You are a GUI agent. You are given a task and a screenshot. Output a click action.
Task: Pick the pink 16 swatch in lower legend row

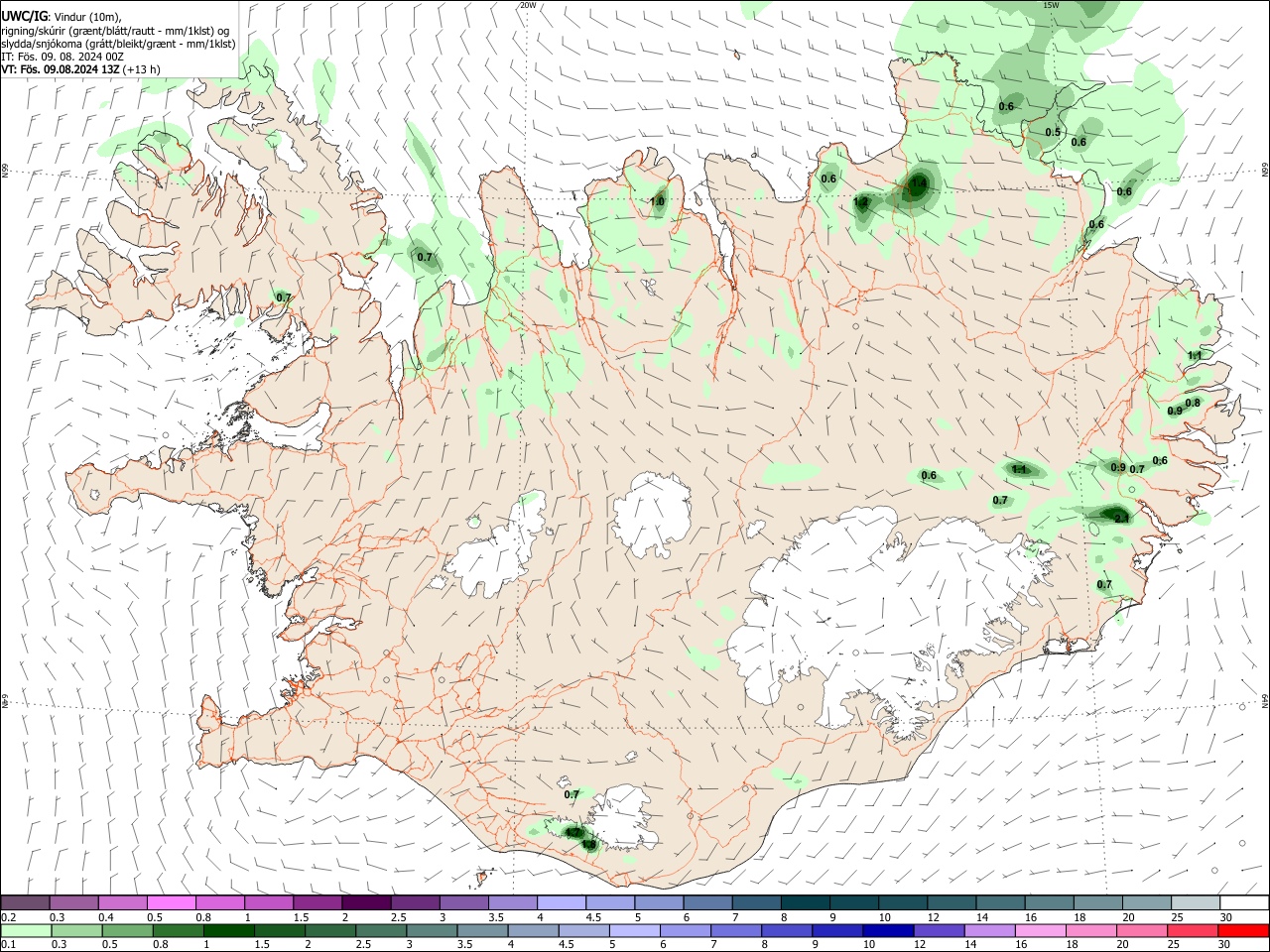[x=1040, y=931]
